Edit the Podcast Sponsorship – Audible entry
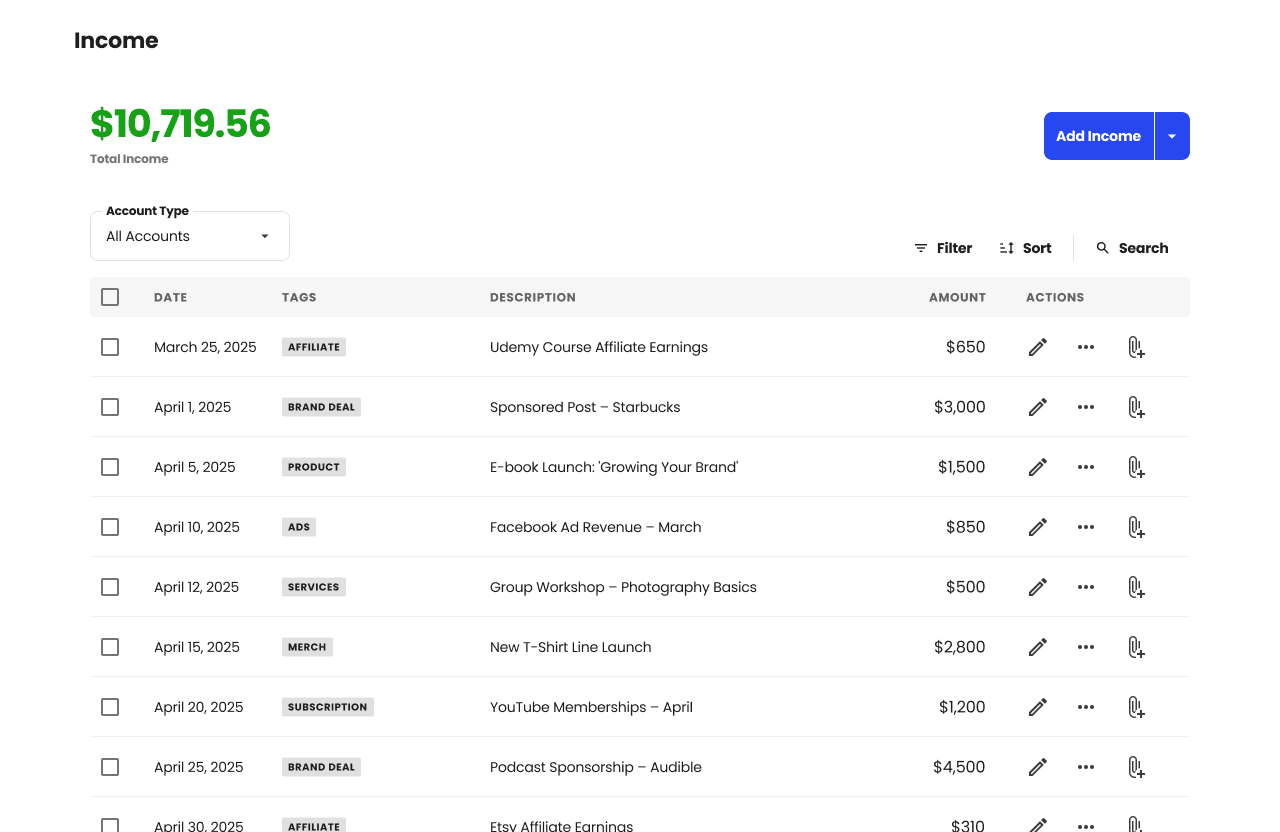This screenshot has height=832, width=1280. (1037, 767)
